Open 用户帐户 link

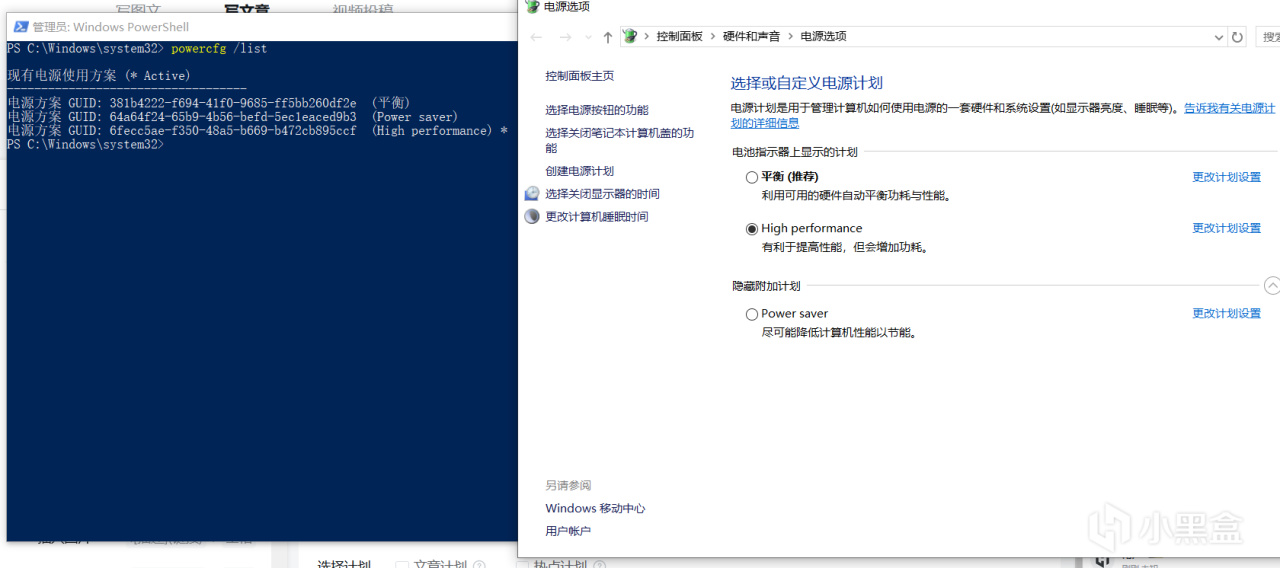coord(568,531)
